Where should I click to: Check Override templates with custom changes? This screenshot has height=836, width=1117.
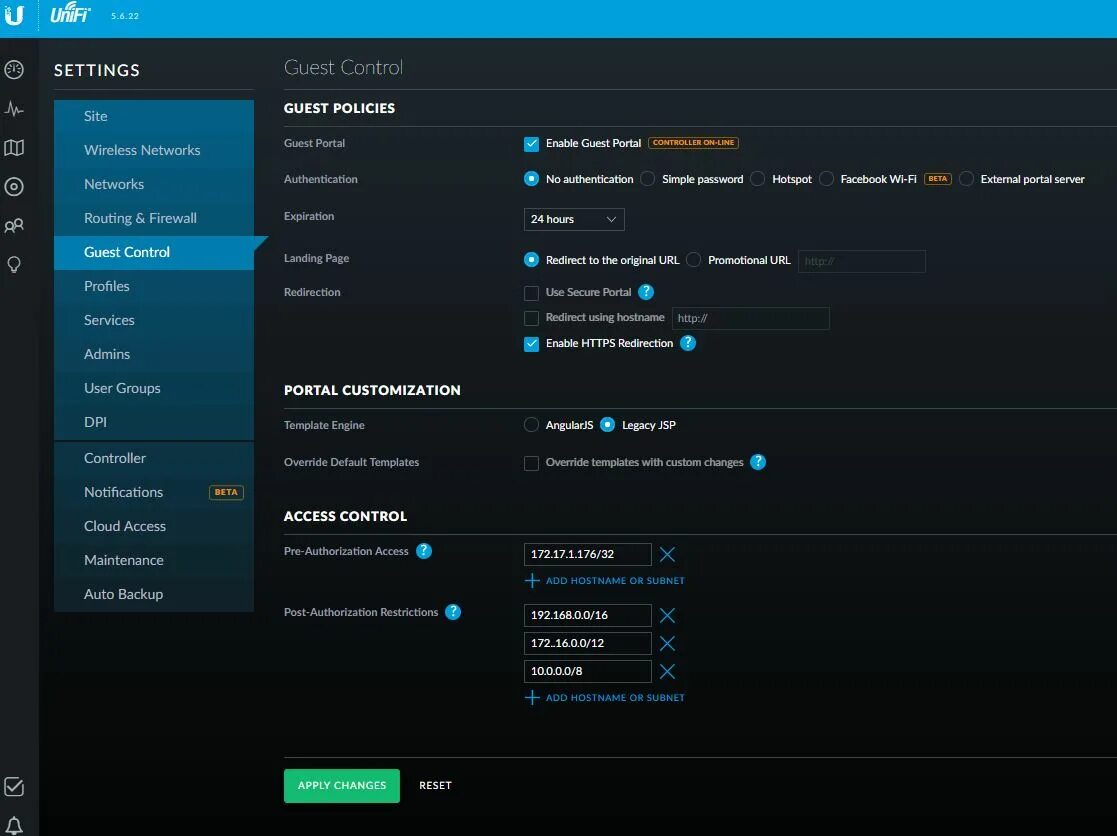[x=531, y=464]
